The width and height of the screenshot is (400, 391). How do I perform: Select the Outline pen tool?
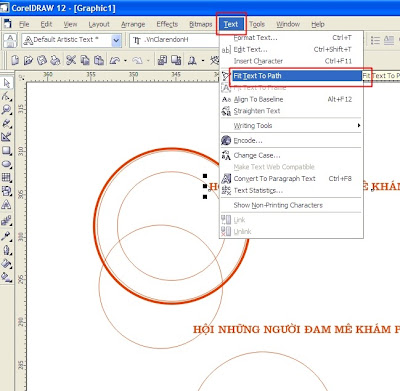[x=7, y=250]
